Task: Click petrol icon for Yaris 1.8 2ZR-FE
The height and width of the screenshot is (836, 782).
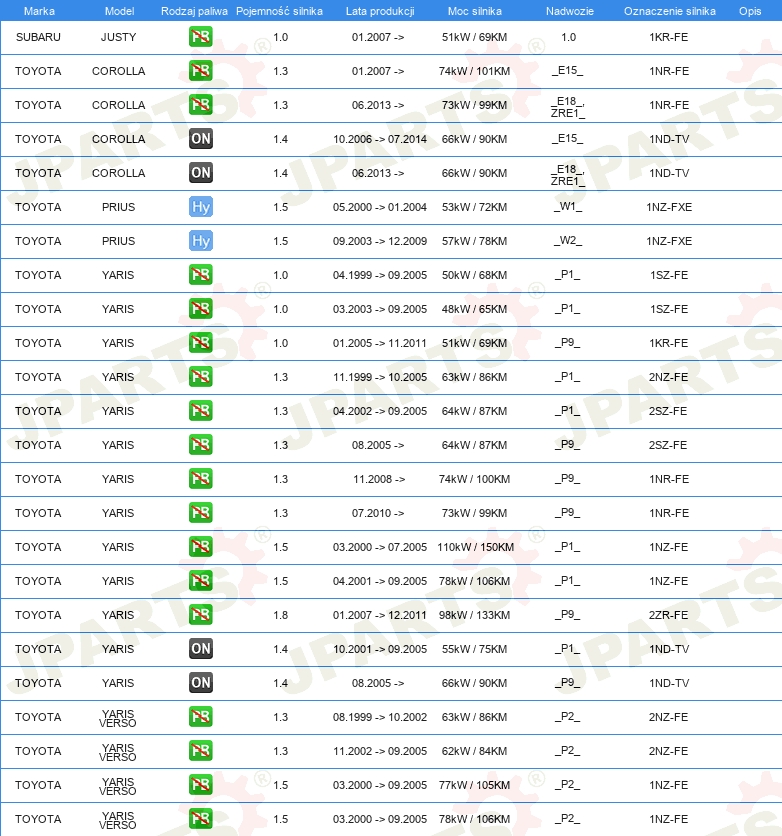Action: tap(200, 615)
